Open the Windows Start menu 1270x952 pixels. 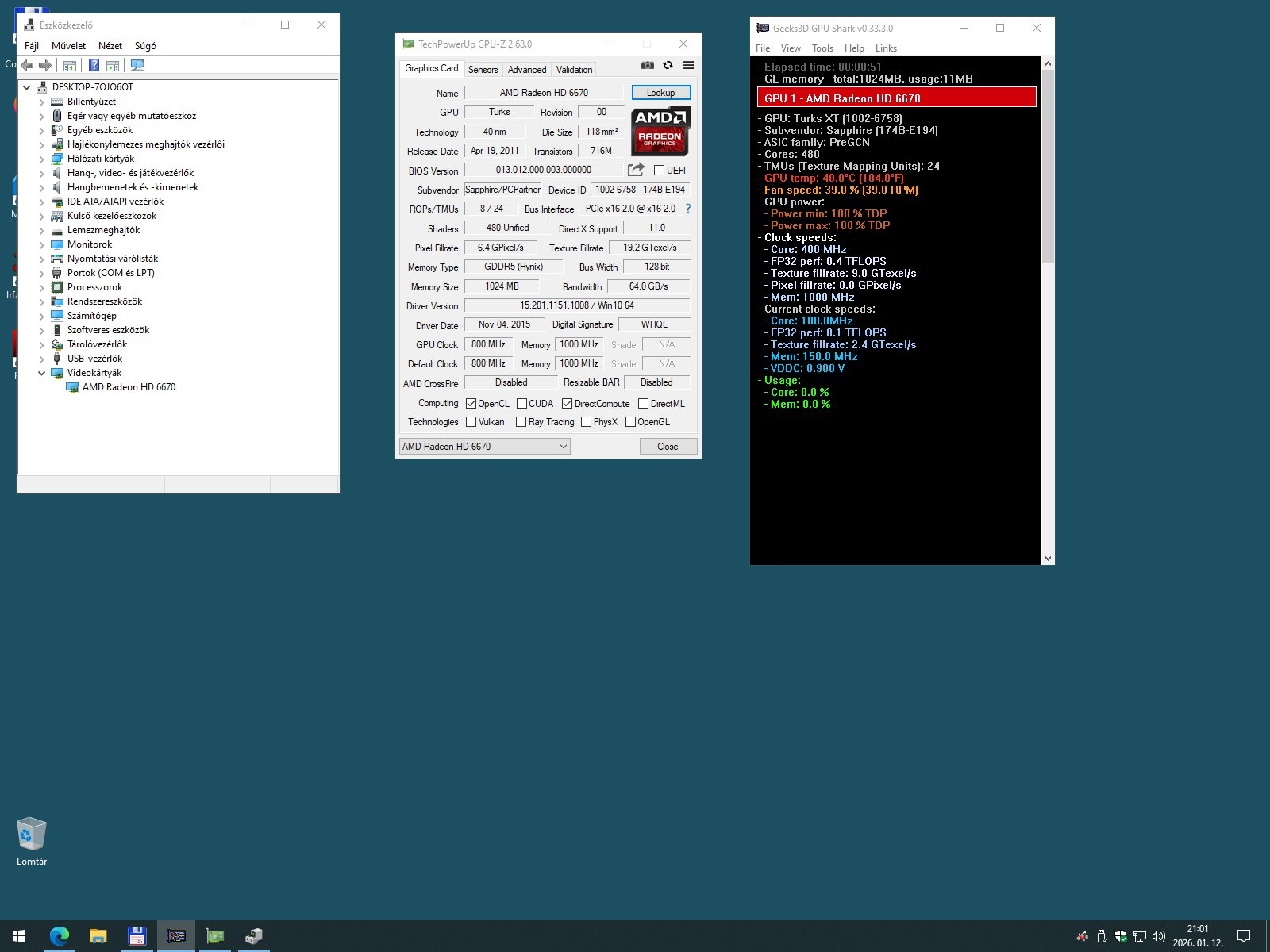(19, 936)
